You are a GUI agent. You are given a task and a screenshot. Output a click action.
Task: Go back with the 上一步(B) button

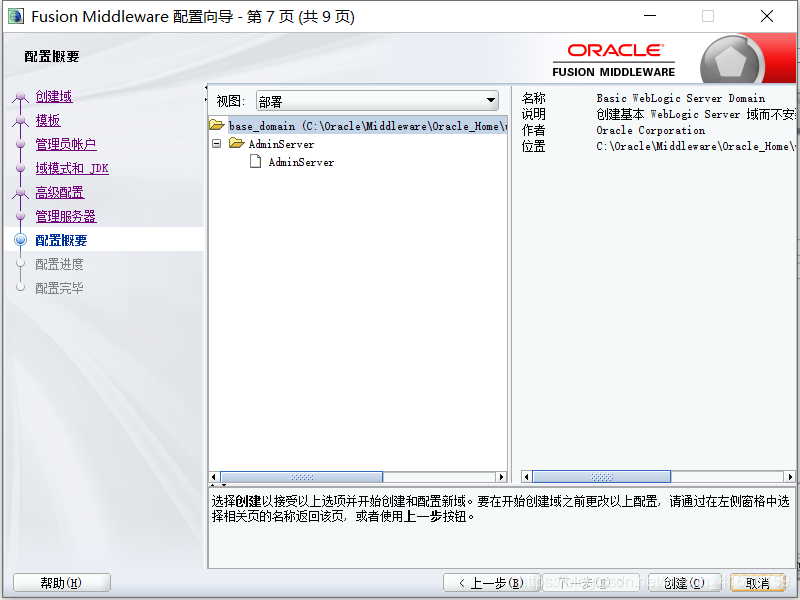point(491,583)
